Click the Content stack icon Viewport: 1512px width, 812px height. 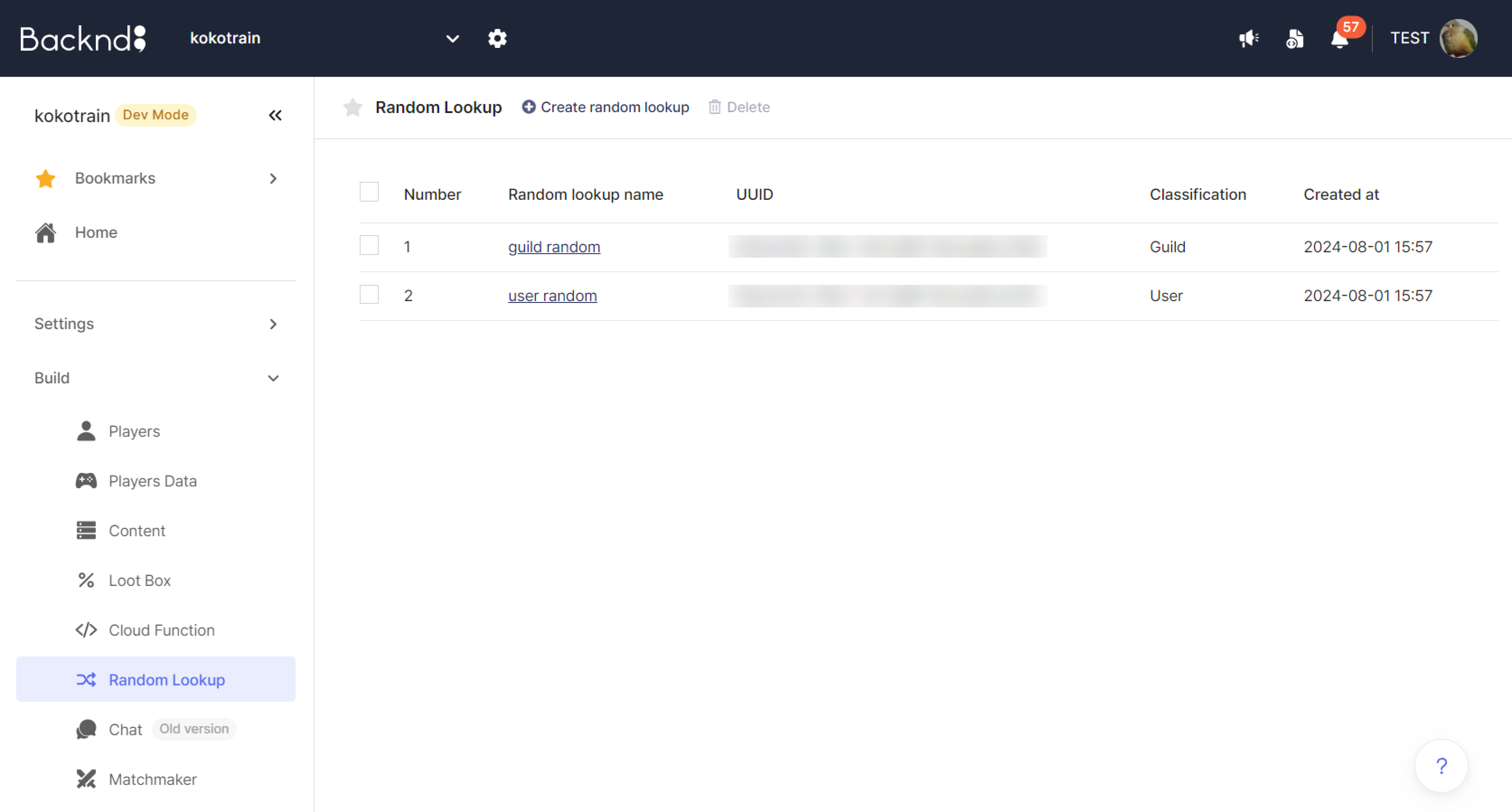[86, 530]
